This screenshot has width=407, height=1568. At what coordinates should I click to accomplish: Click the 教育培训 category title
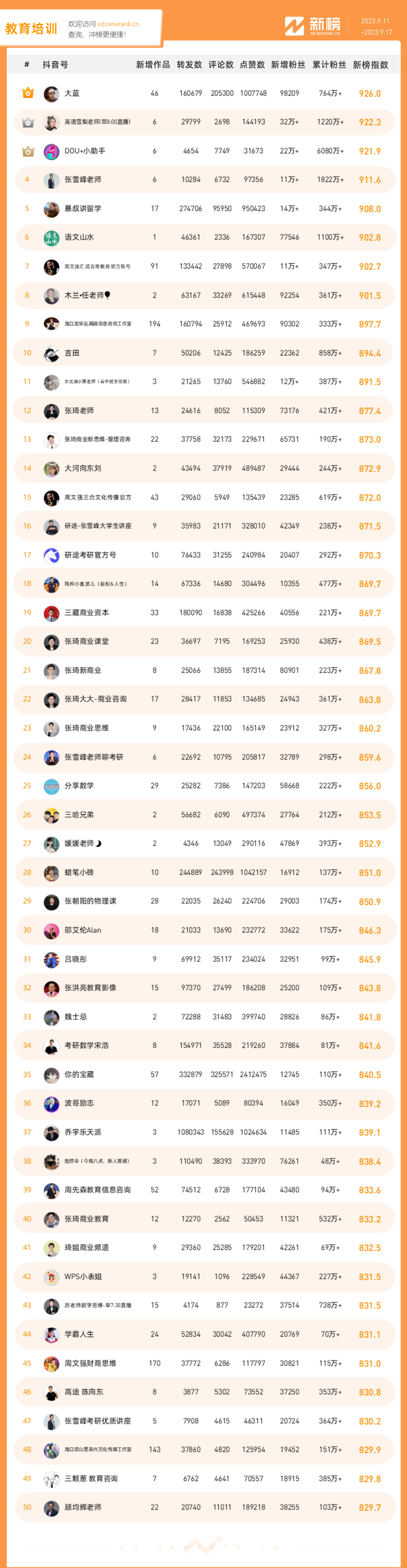point(31,29)
